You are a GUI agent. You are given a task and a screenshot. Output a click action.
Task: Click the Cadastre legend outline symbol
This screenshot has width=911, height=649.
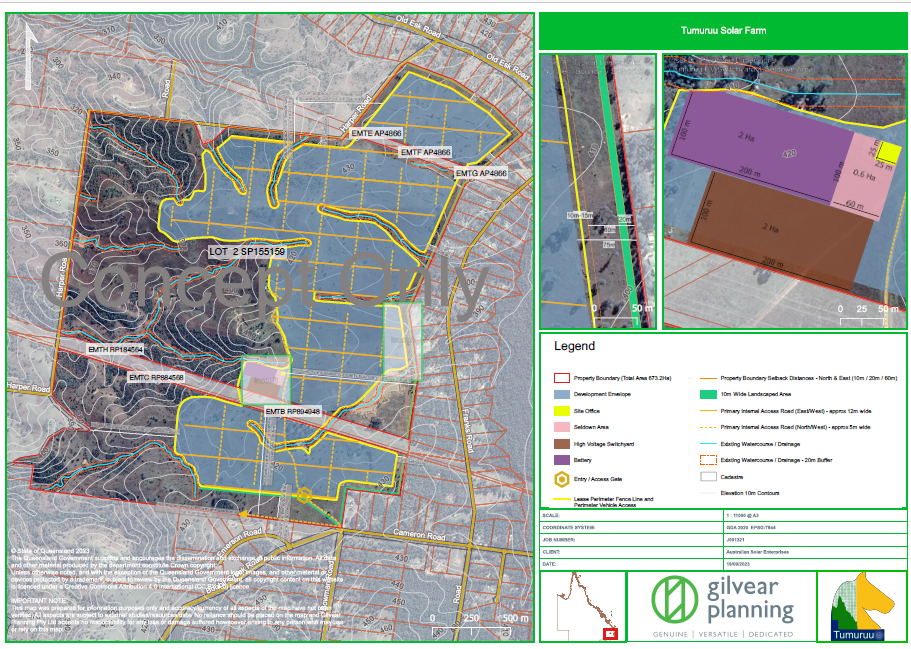tap(708, 475)
